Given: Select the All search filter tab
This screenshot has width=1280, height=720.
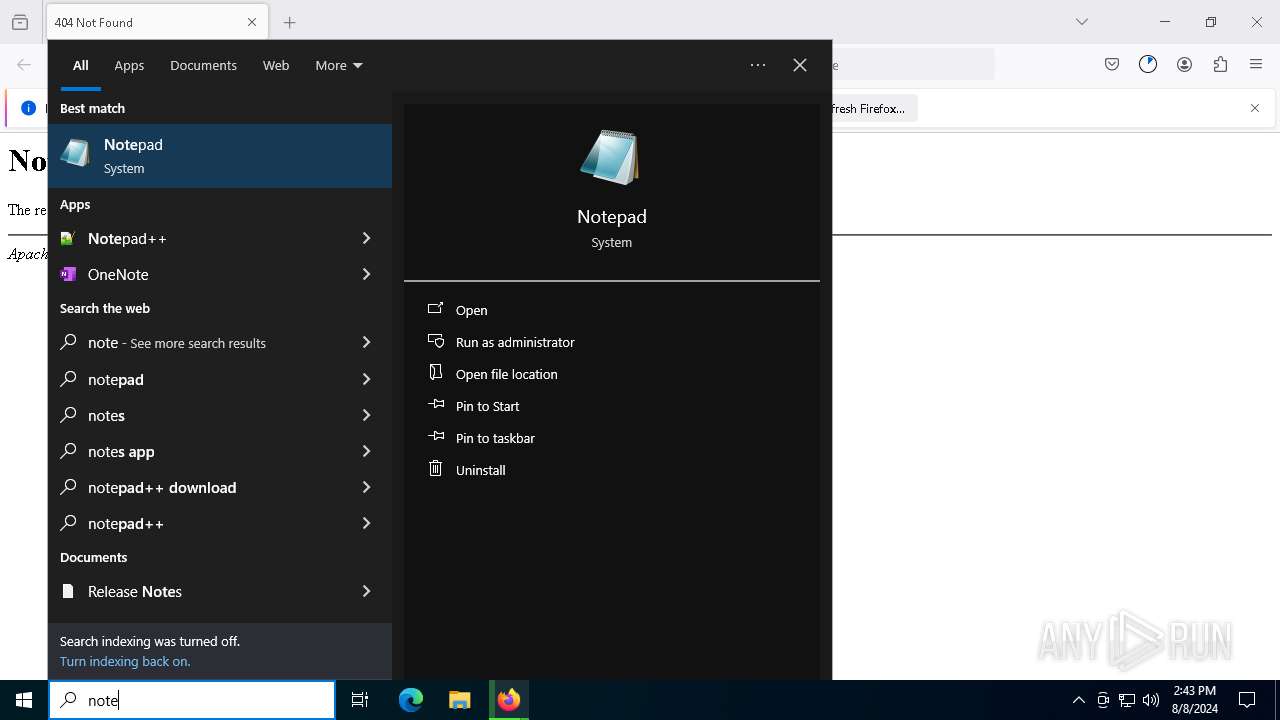Looking at the screenshot, I should (x=81, y=65).
